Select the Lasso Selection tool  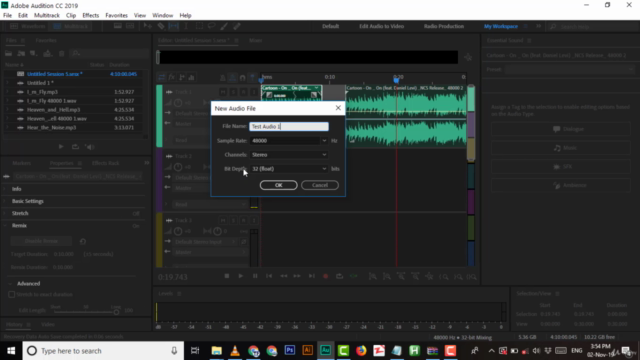(211, 26)
